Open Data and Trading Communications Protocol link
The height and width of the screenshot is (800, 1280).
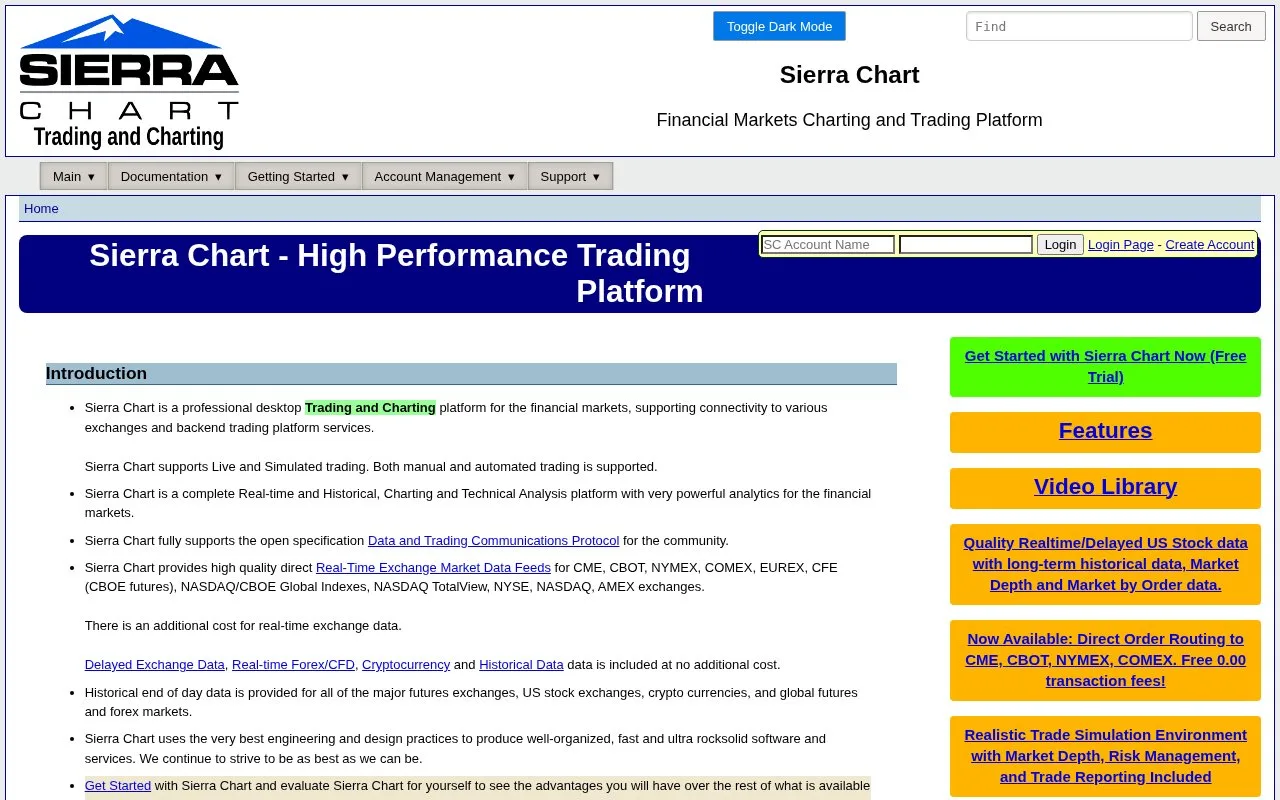(x=493, y=541)
